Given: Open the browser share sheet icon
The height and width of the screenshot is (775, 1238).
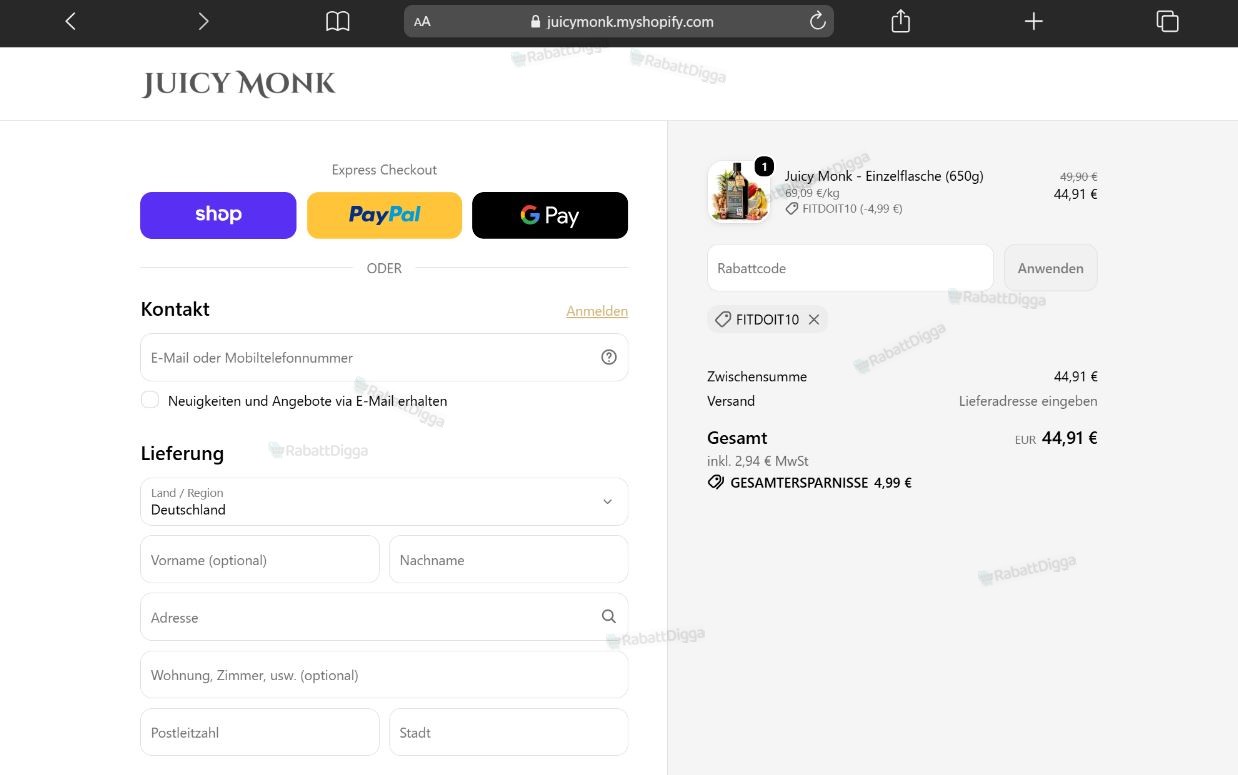Looking at the screenshot, I should (x=900, y=21).
